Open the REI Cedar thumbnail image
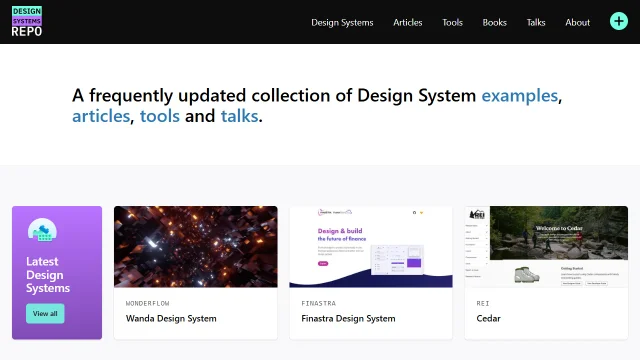This screenshot has height=360, width=640. coord(546,247)
